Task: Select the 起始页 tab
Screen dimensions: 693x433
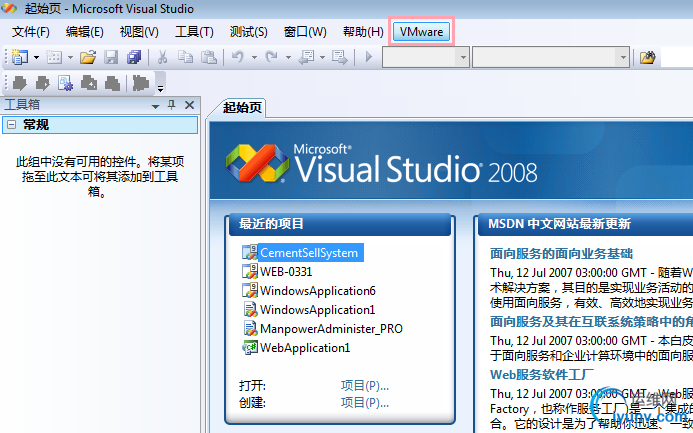Action: [242, 107]
